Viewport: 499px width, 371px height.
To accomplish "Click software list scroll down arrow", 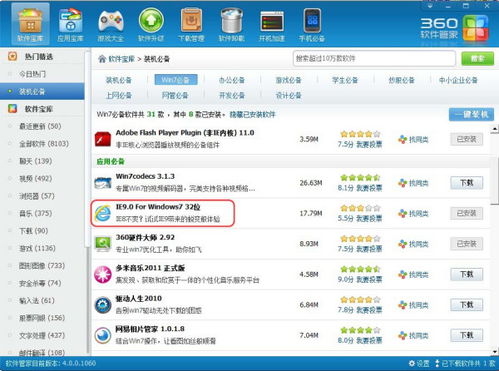I will click(x=495, y=352).
